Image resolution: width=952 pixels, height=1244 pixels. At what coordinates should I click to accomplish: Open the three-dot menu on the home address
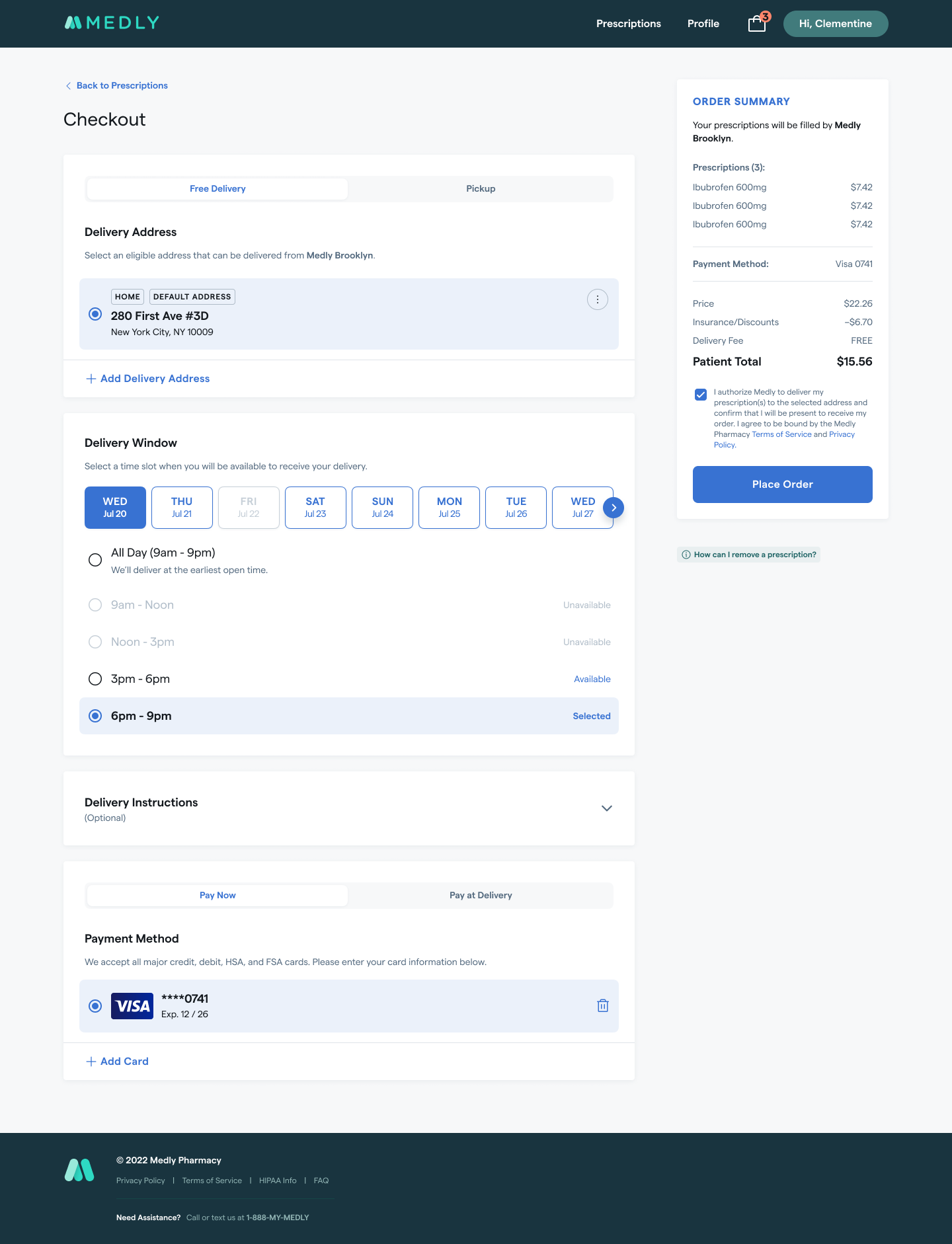(x=597, y=299)
